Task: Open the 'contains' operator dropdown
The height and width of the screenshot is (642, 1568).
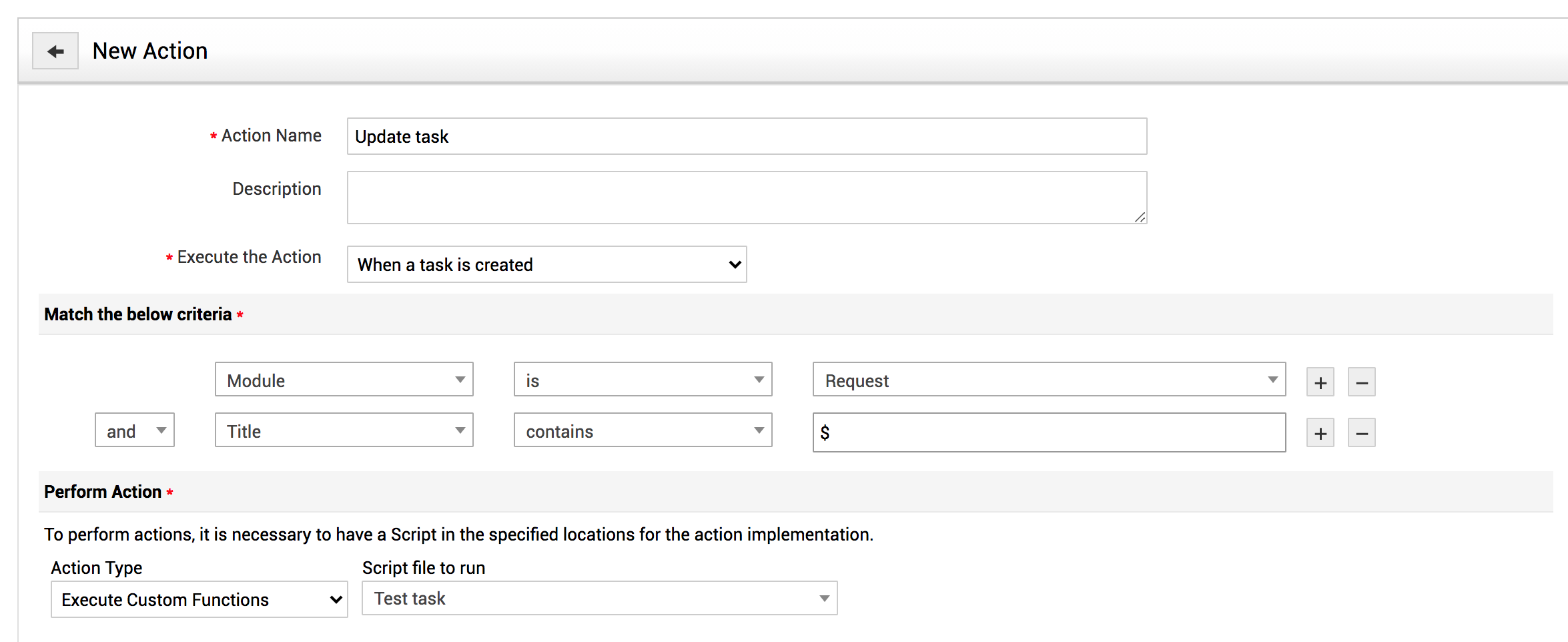Action: [643, 430]
